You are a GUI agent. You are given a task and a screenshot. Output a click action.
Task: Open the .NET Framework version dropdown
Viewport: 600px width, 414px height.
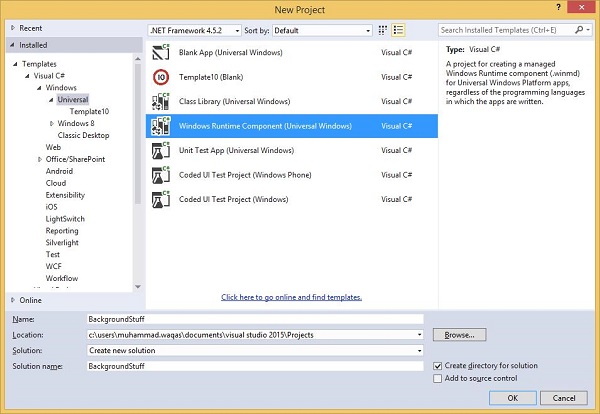[x=195, y=30]
